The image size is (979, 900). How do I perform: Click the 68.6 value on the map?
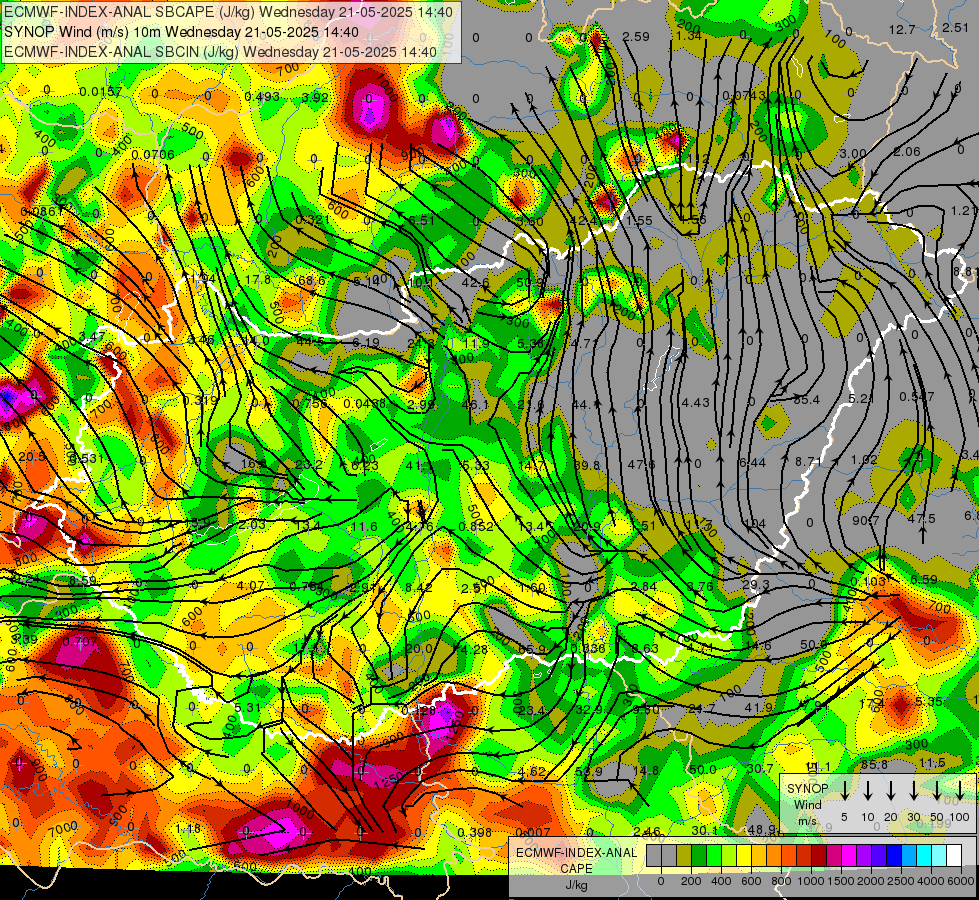coord(312,280)
